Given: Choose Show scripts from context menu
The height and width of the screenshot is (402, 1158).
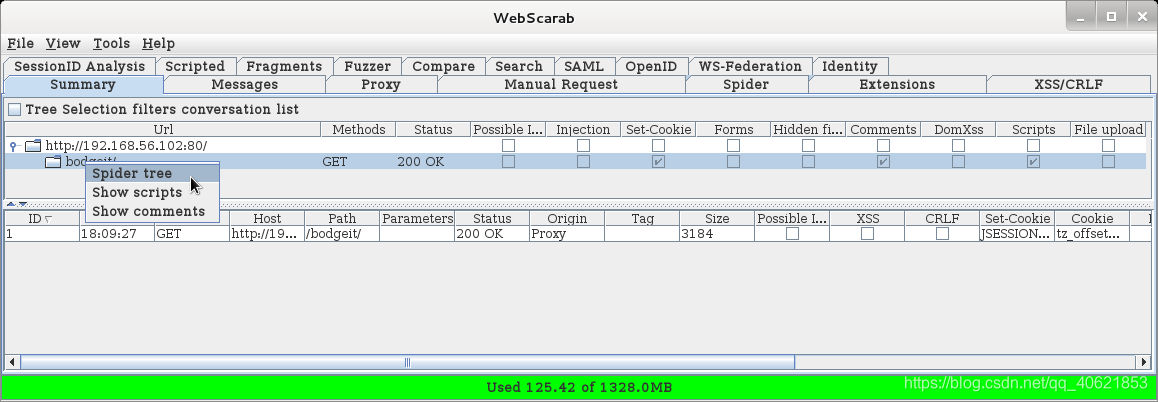Looking at the screenshot, I should (x=153, y=192).
